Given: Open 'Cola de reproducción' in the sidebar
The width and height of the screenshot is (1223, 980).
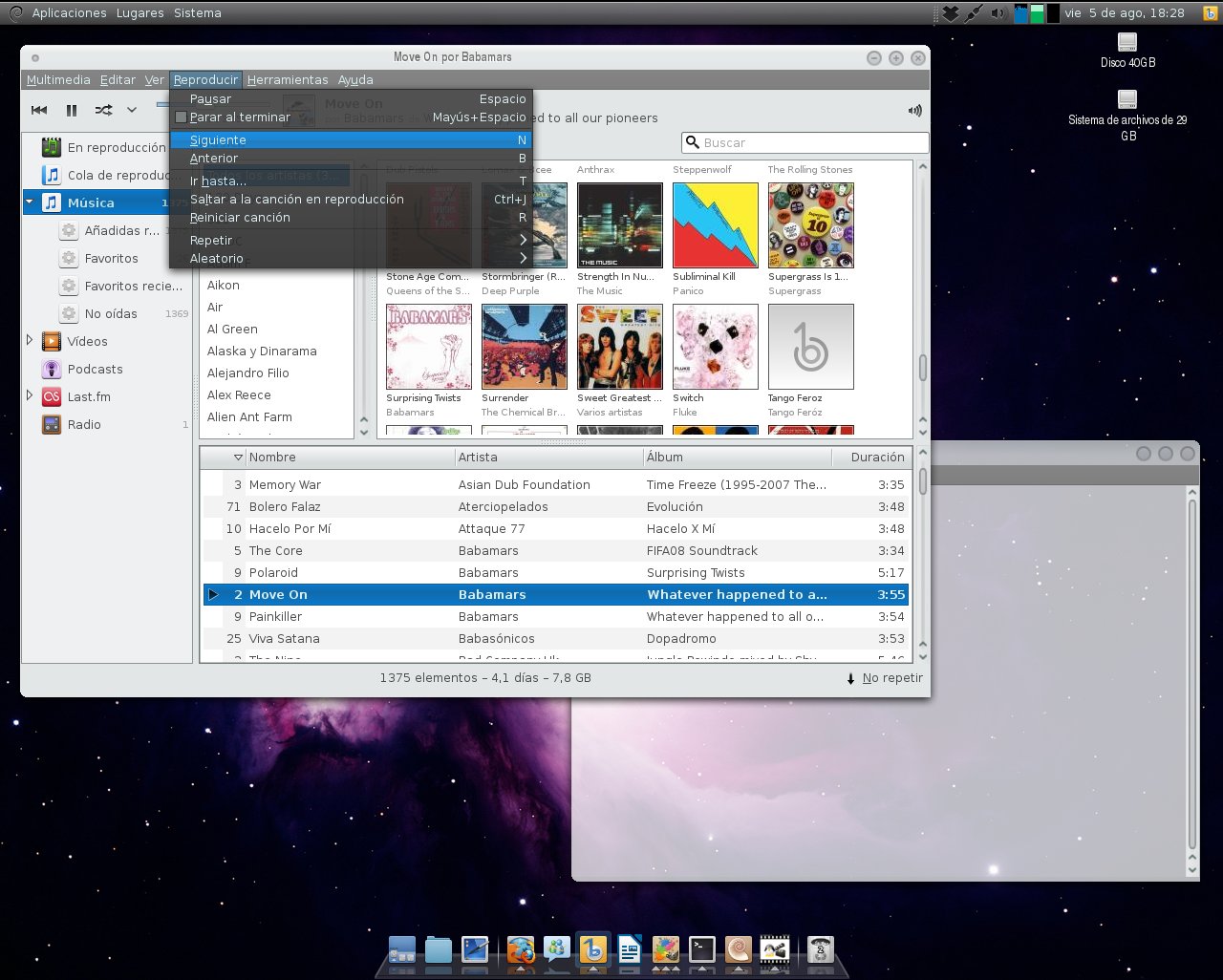Looking at the screenshot, I should (x=107, y=175).
